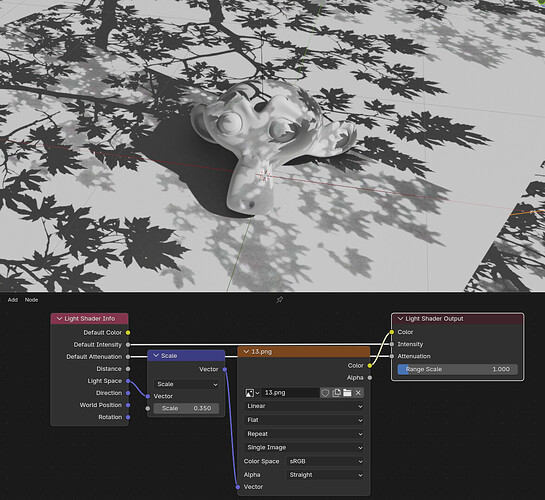Click the image browse icon beside 13.png
545x500 pixels.
[252, 393]
